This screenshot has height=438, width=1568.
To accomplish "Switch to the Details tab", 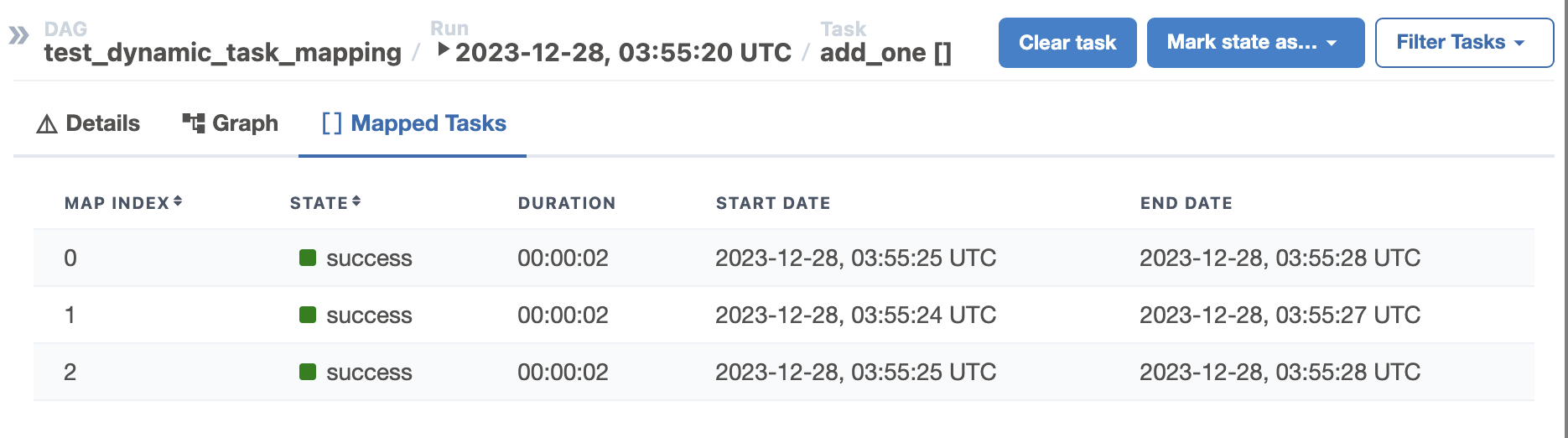I will 88,123.
